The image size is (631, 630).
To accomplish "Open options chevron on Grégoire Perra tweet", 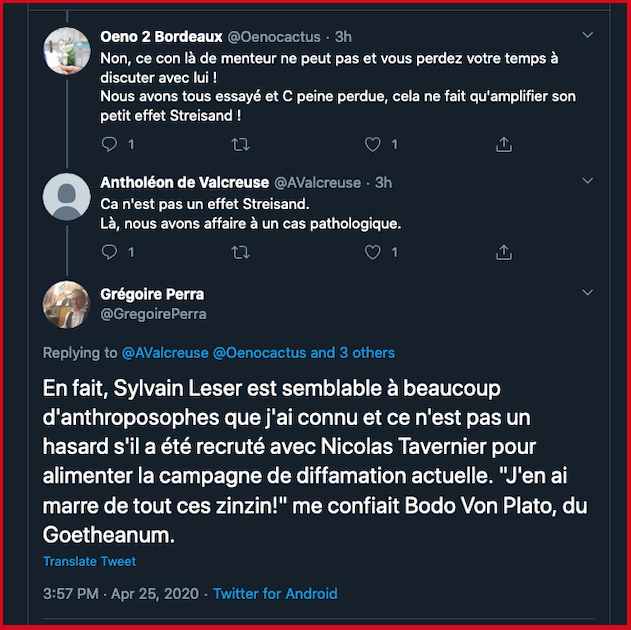I will (588, 293).
